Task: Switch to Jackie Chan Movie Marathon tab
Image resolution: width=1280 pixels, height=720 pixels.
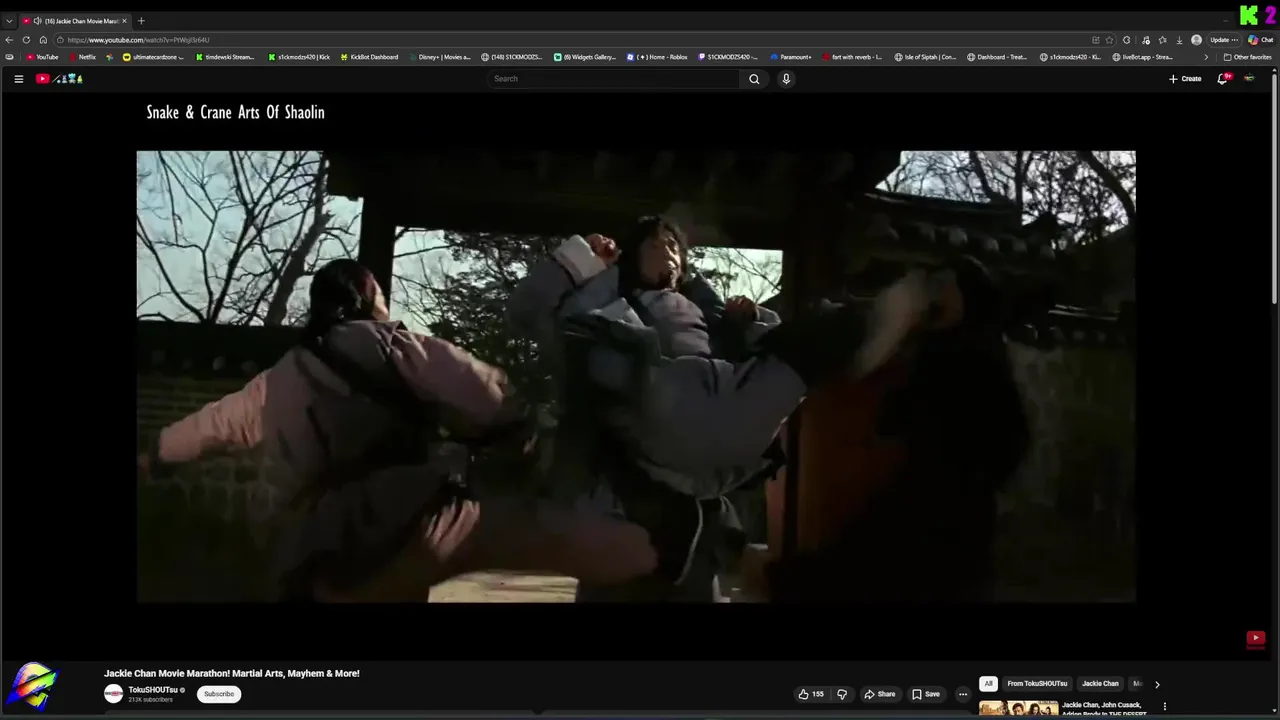Action: pos(75,21)
